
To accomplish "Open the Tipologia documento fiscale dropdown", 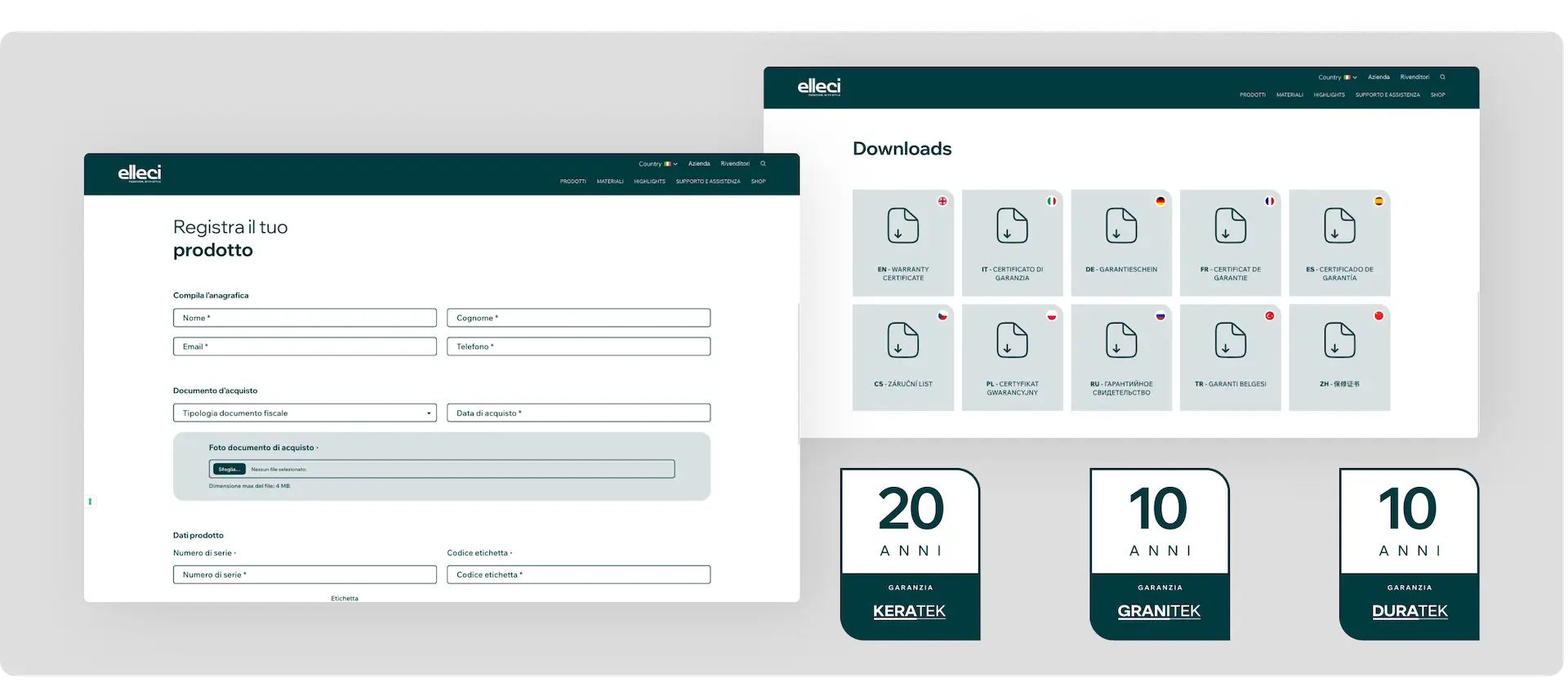I will click(305, 413).
